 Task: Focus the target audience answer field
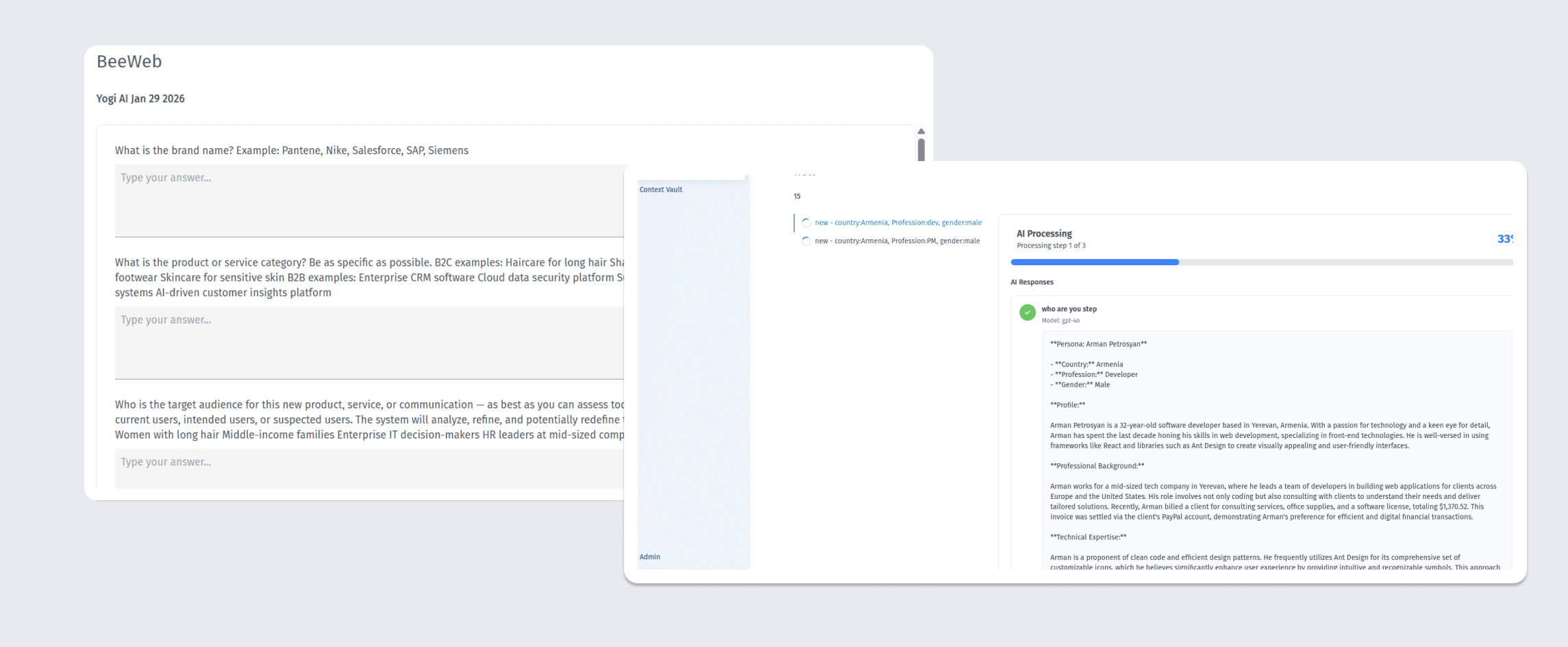(370, 467)
